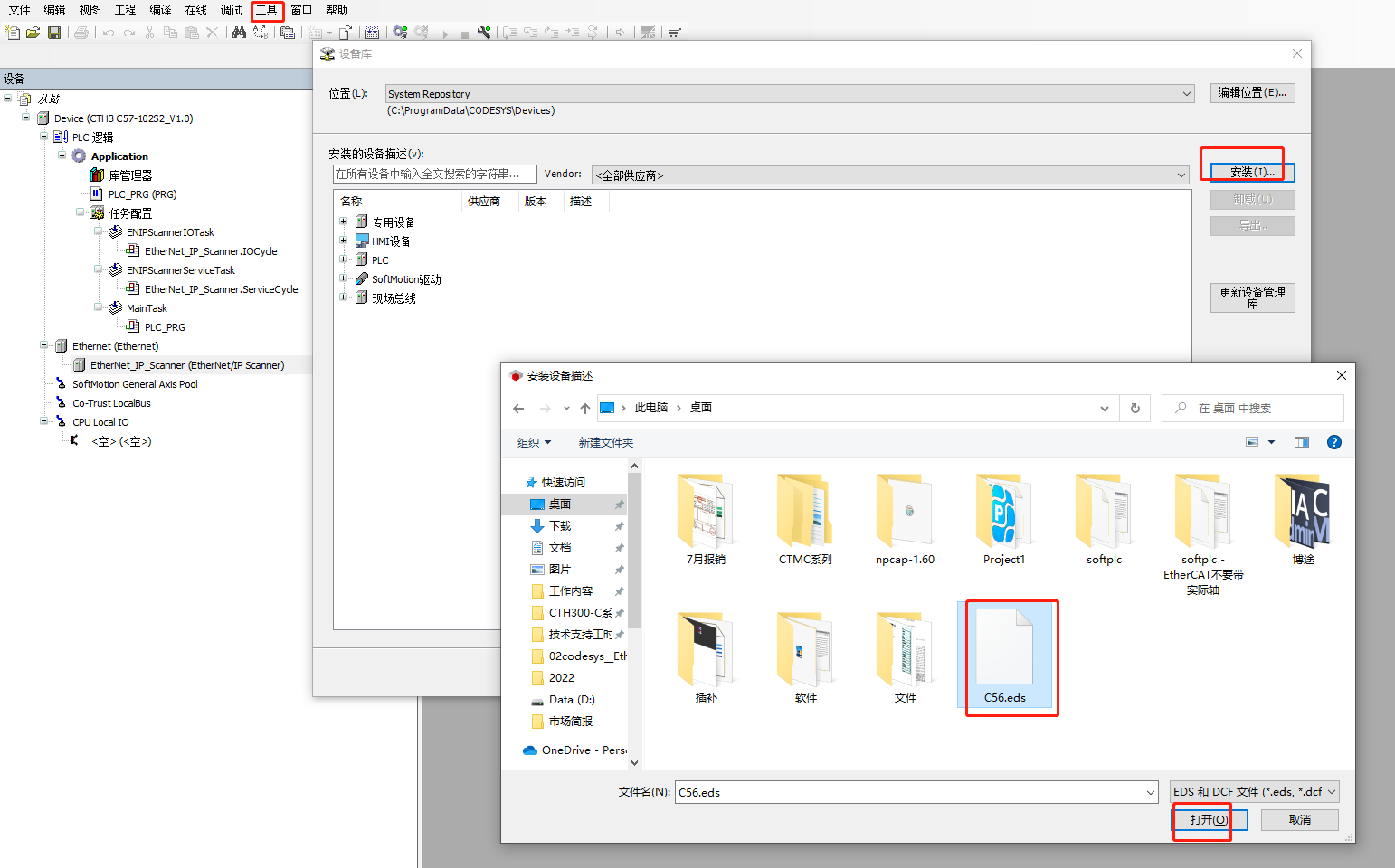Viewport: 1395px width, 868px height.
Task: Click the Print toolbar icon
Action: [x=81, y=33]
